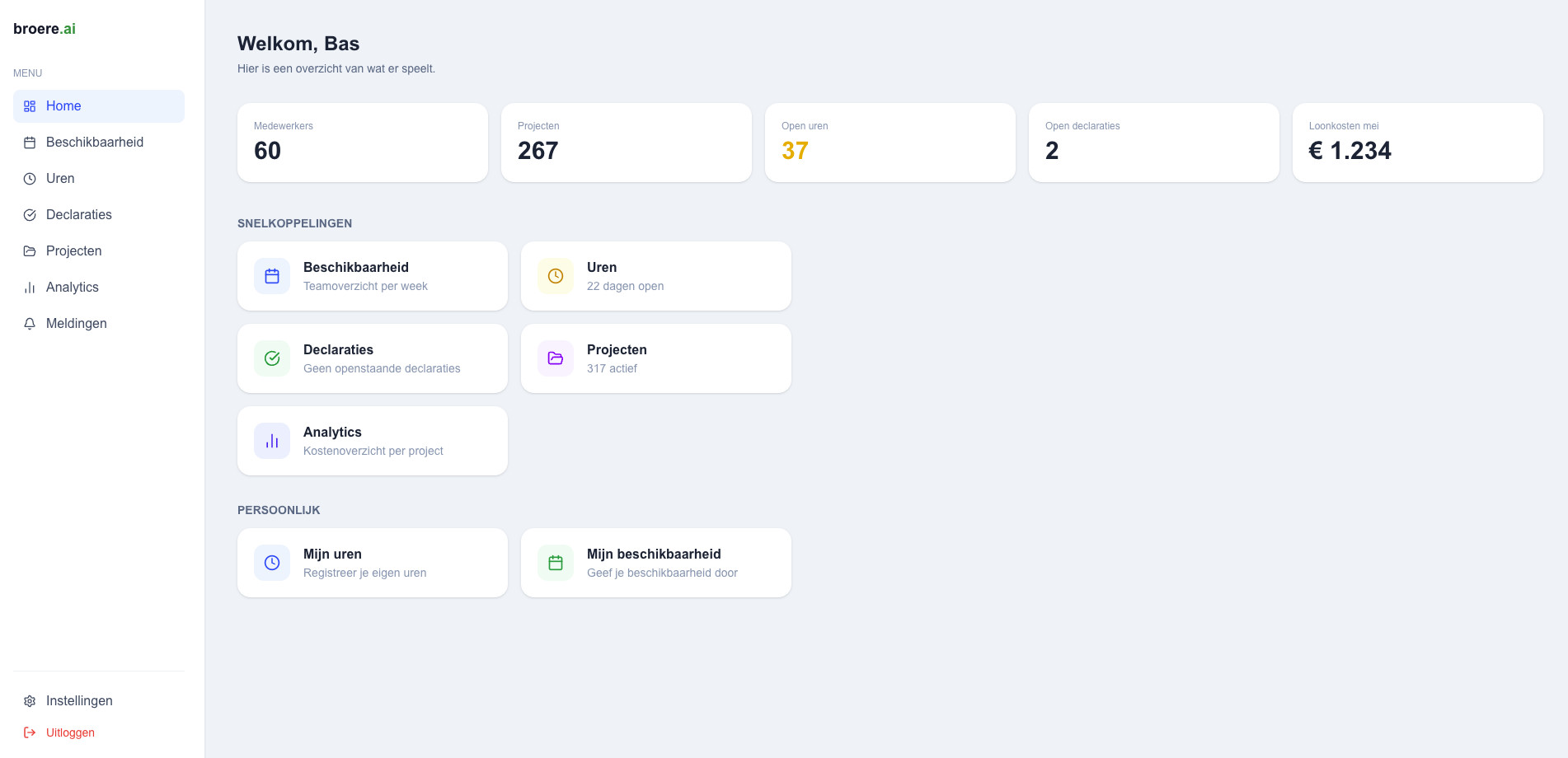Click 'Geen openstaande declaraties' text

382,368
